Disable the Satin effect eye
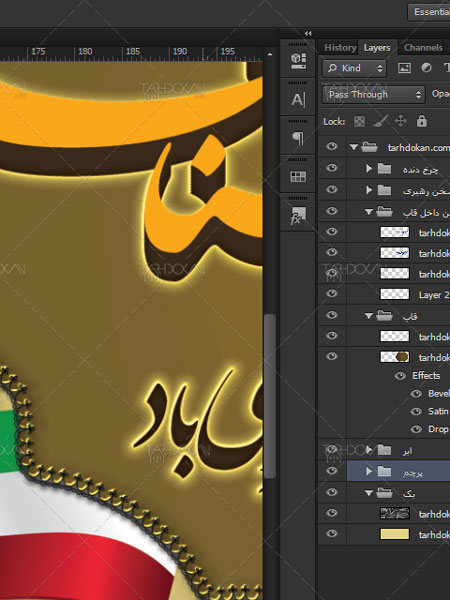 [x=416, y=411]
